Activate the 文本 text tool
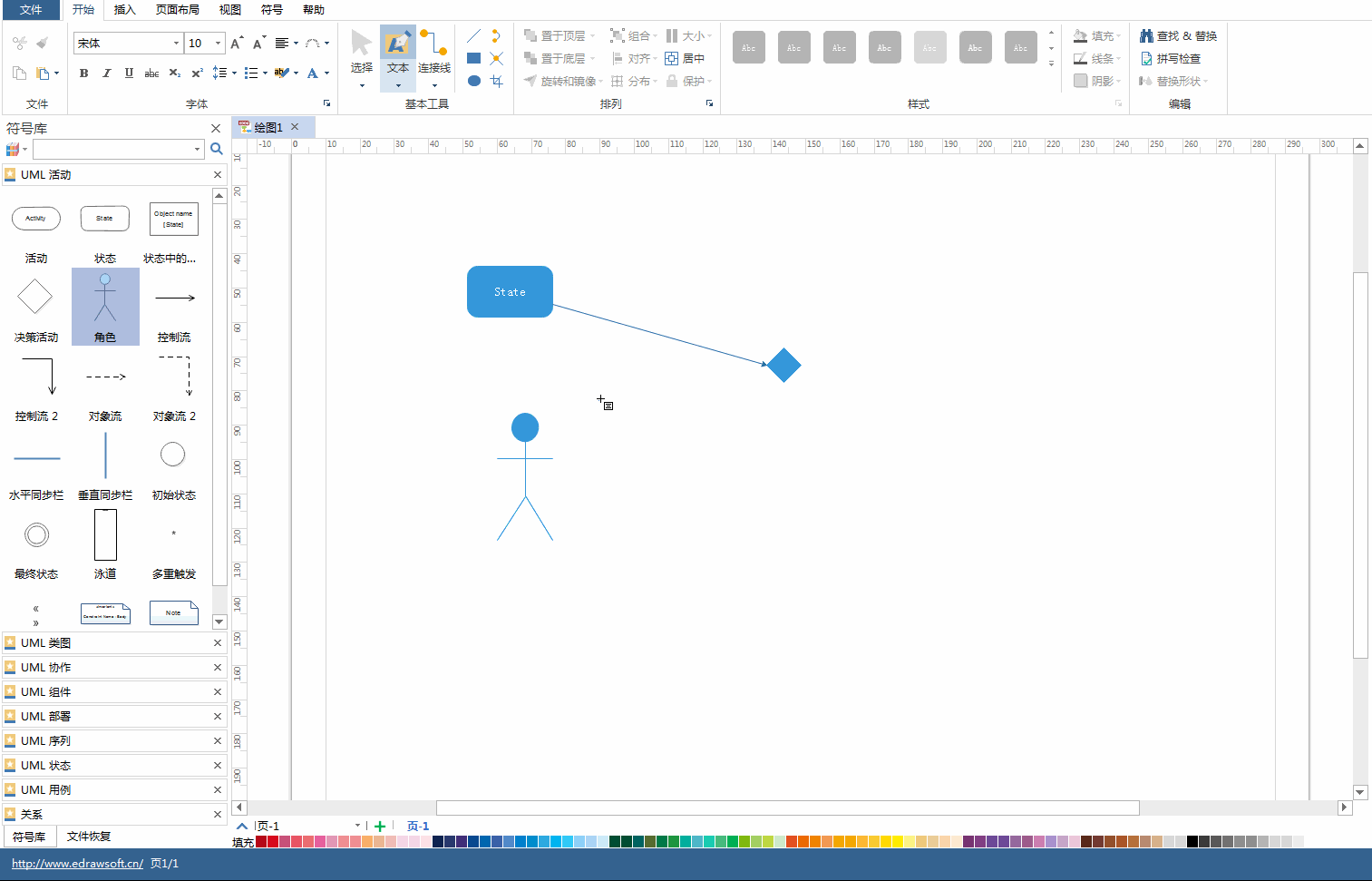This screenshot has width=1372, height=881. (397, 57)
